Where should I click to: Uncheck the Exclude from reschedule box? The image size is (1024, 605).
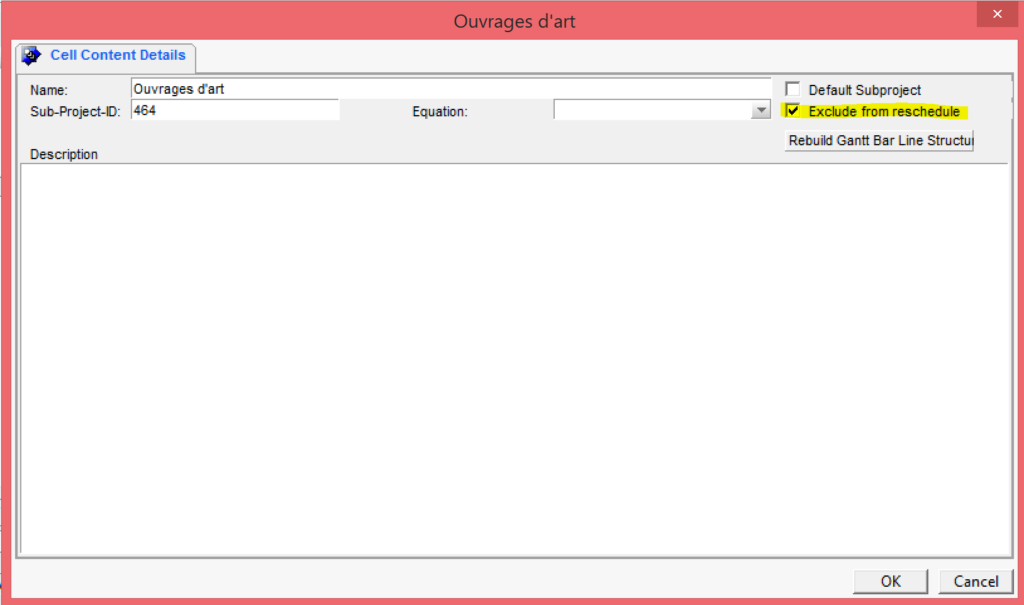tap(792, 110)
